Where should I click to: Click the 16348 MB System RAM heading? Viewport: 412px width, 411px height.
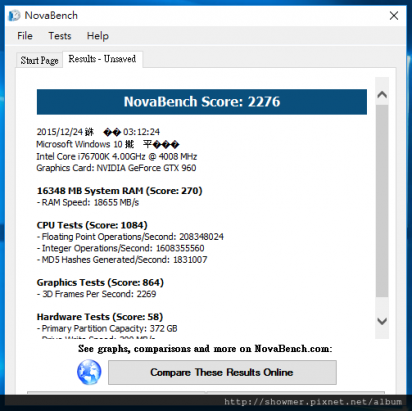click(119, 191)
